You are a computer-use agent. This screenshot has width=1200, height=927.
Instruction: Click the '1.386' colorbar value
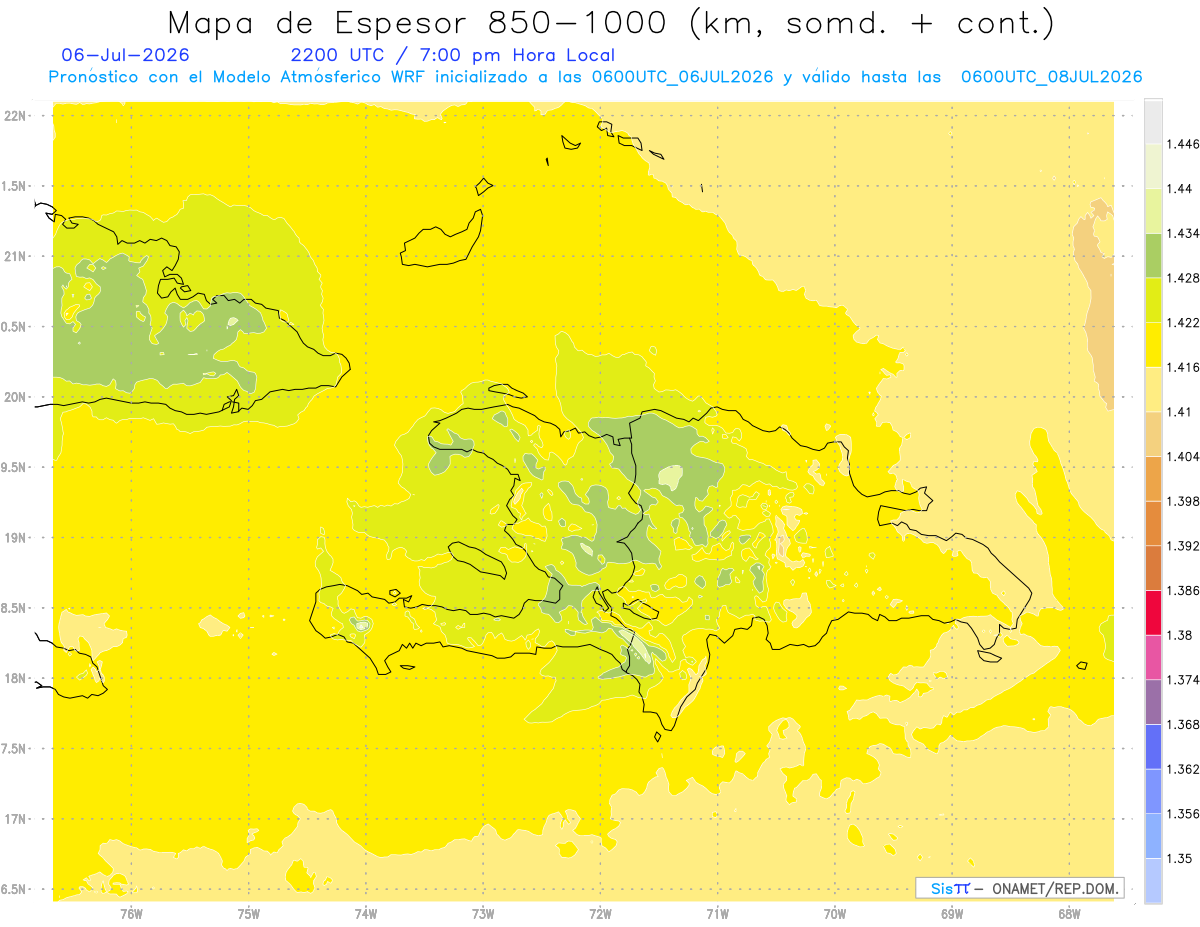point(1184,591)
